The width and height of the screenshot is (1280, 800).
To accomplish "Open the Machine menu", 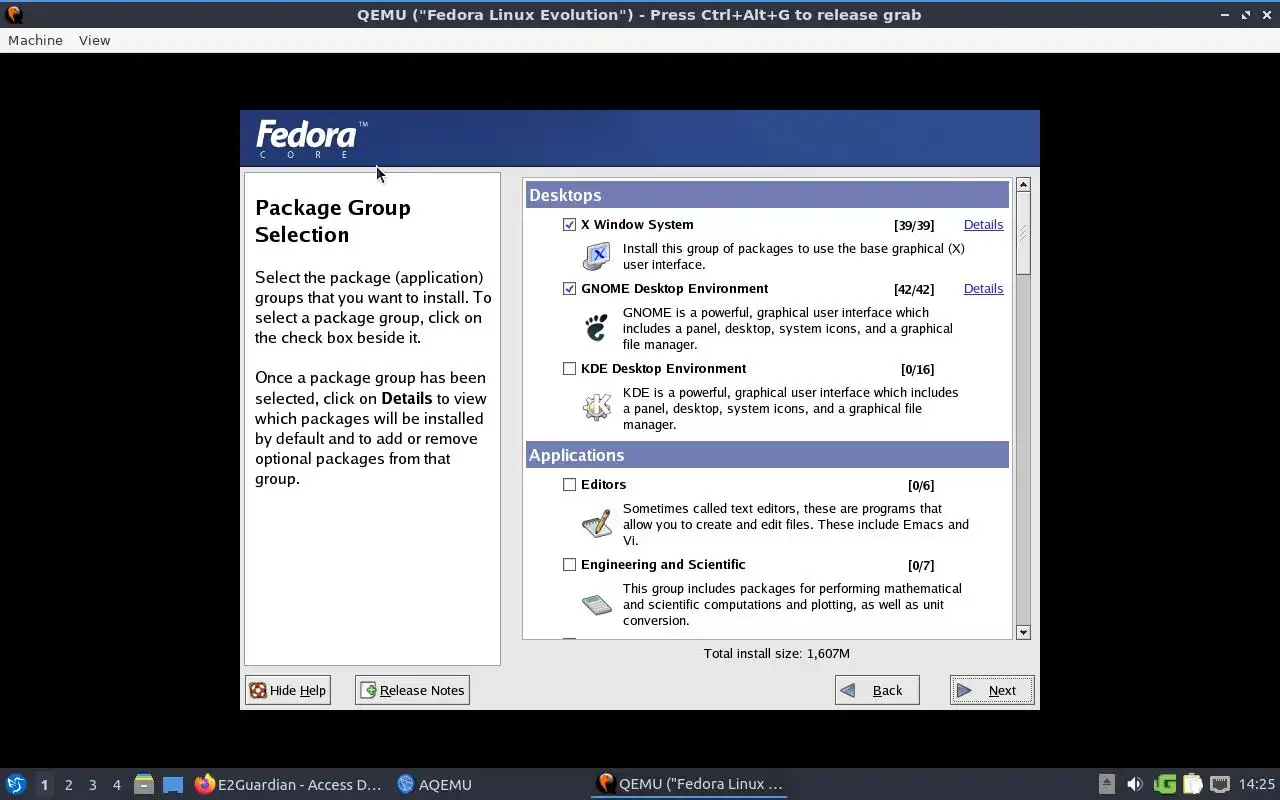I will tap(35, 40).
